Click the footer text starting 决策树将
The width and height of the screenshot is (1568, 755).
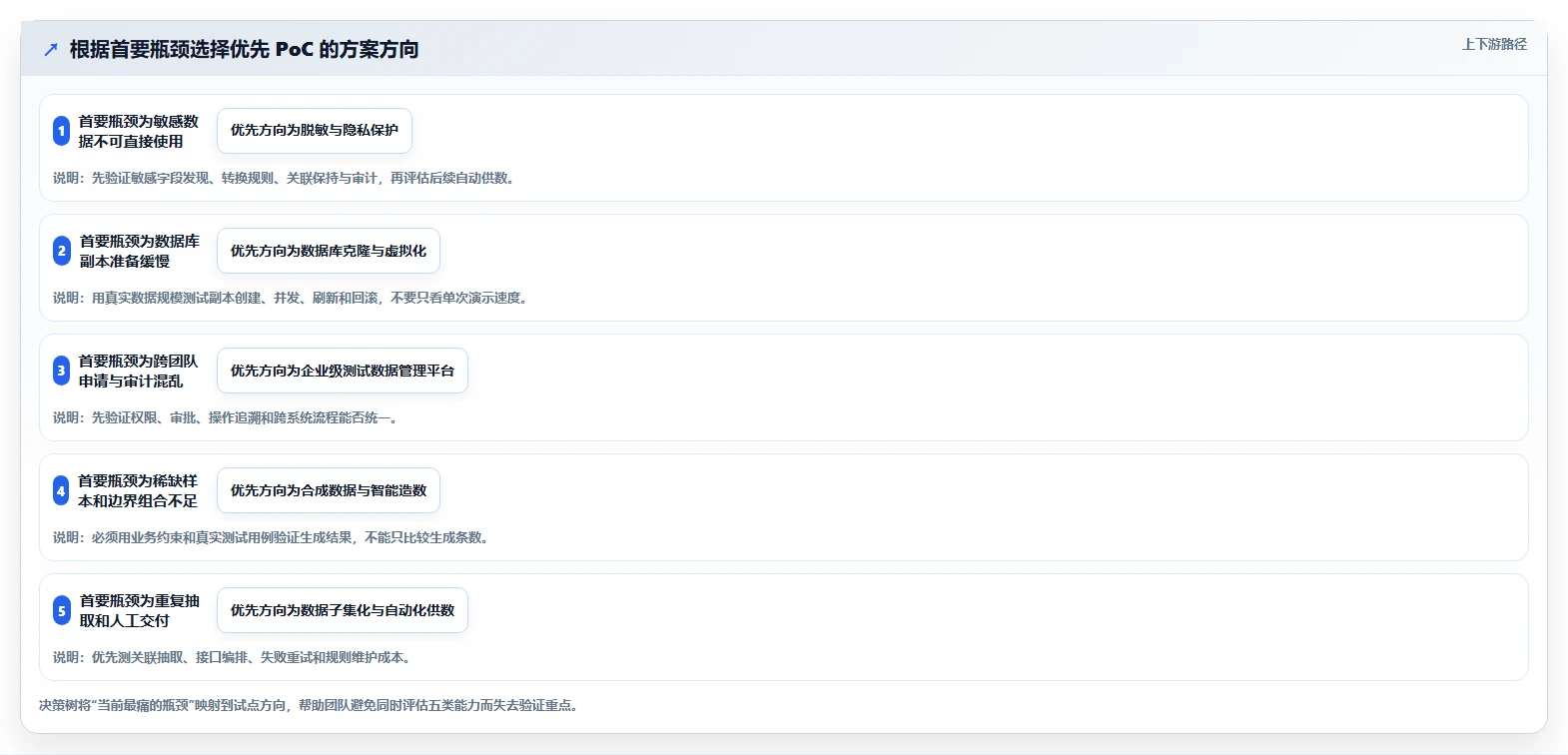click(x=310, y=705)
